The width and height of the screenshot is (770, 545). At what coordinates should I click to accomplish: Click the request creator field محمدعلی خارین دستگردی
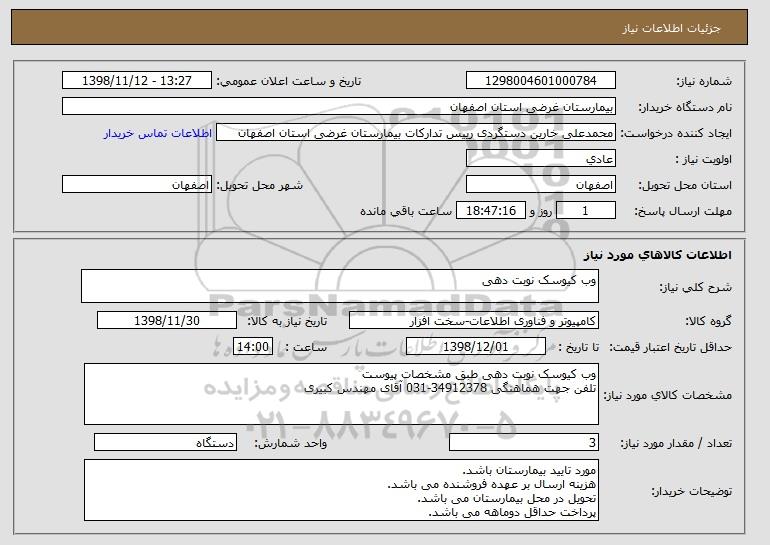416,133
